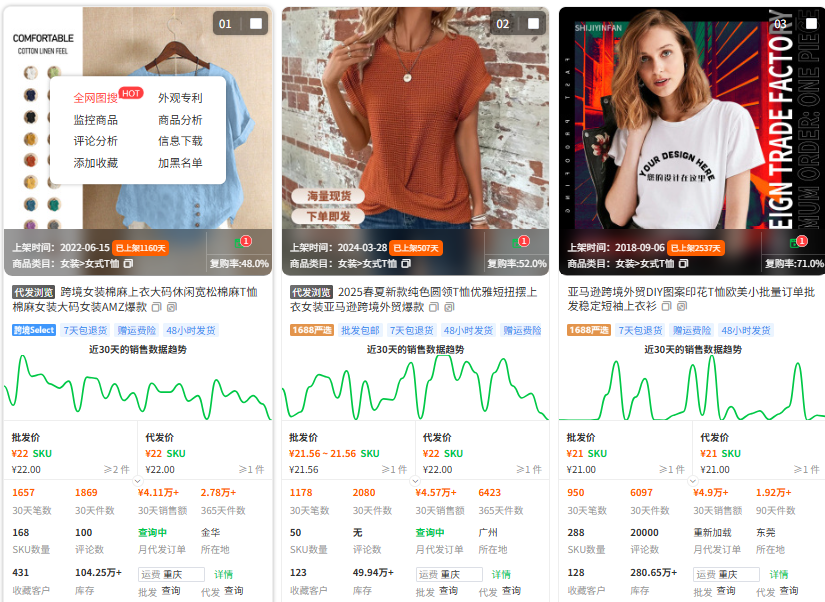Click 重新加载 for product 03 monthly orders

712,533
